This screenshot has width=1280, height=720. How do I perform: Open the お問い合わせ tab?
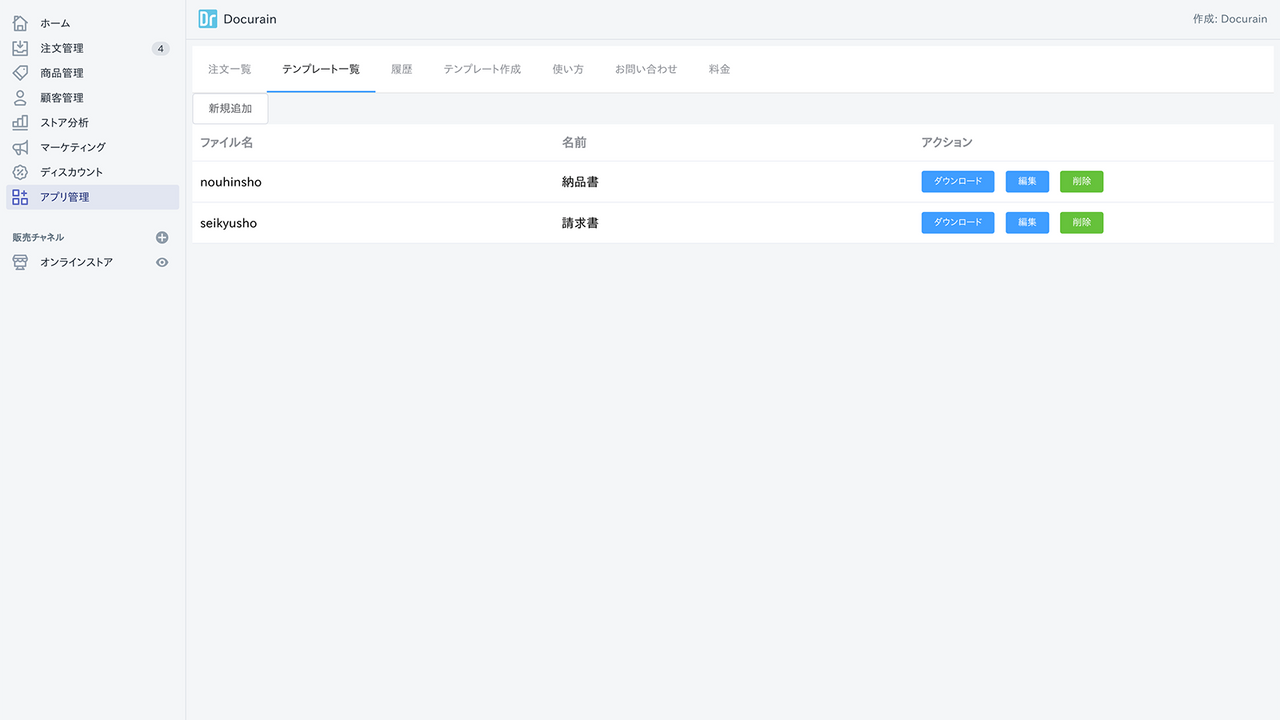click(x=646, y=69)
